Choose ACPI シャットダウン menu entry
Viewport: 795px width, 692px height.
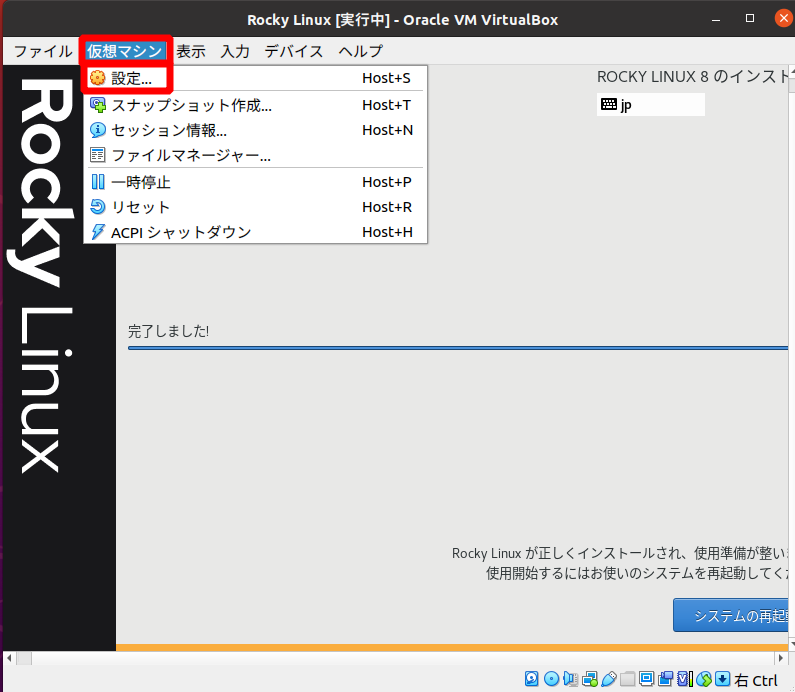point(255,232)
